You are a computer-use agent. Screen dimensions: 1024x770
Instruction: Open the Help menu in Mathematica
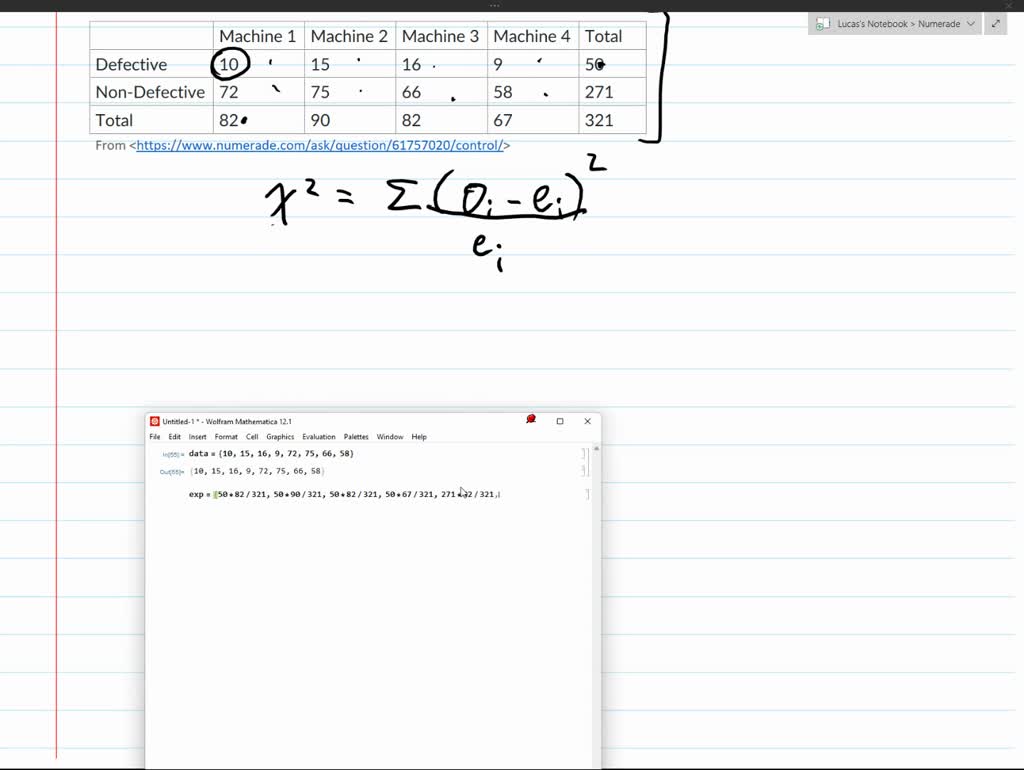coord(419,437)
